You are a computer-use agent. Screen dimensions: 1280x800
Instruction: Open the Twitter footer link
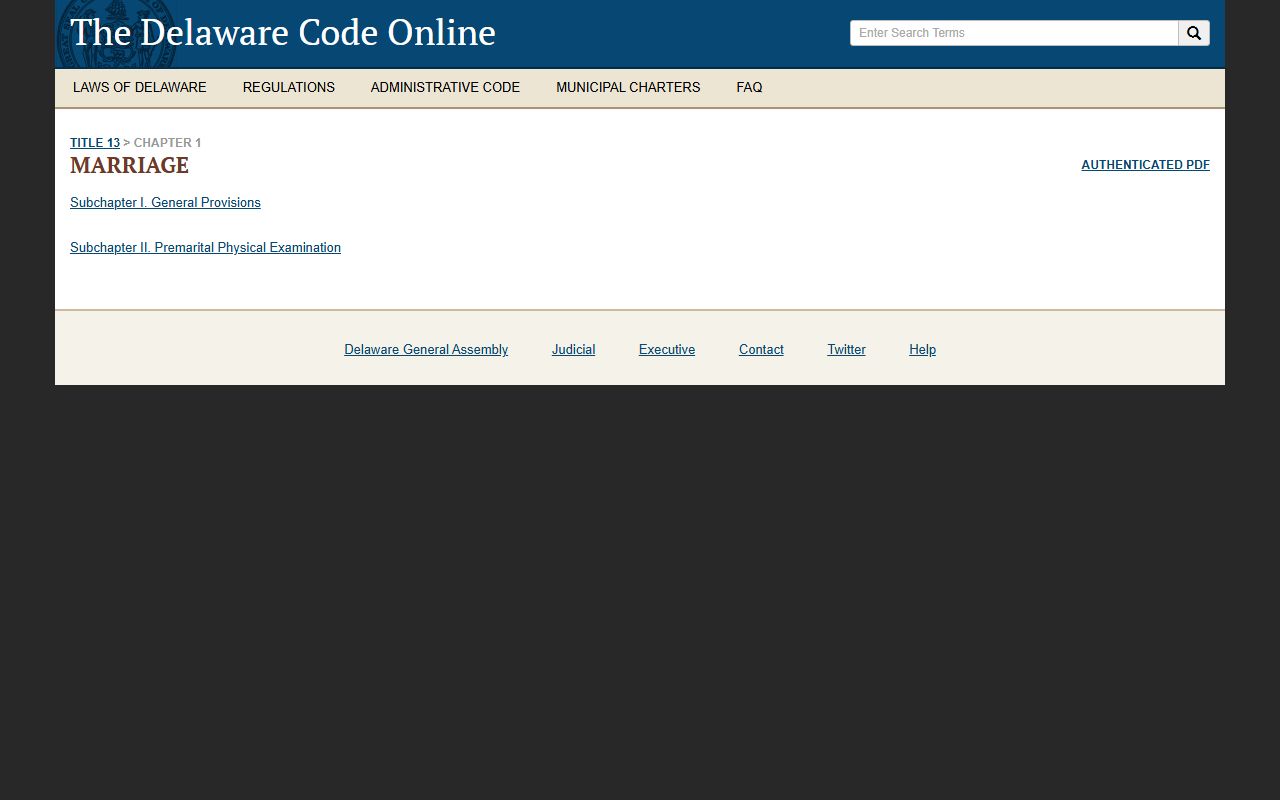(846, 350)
